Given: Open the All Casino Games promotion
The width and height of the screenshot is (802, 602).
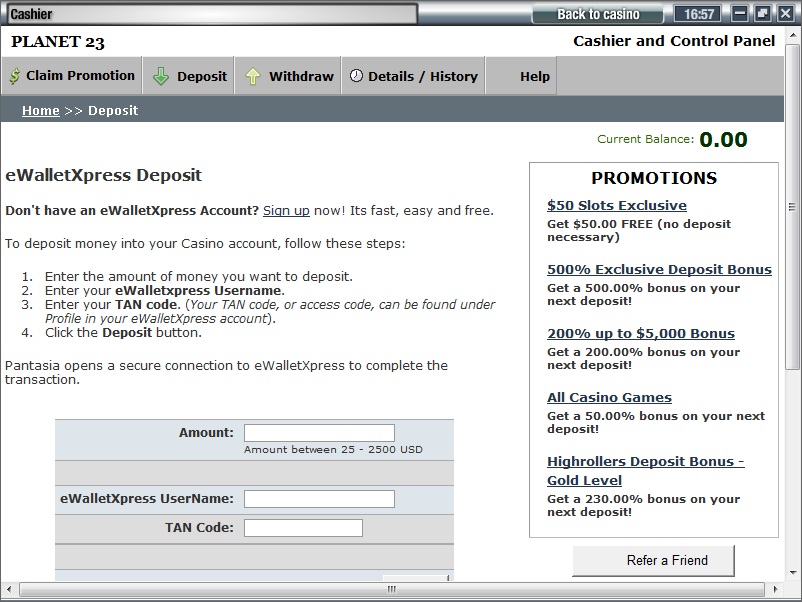Looking at the screenshot, I should pos(609,398).
